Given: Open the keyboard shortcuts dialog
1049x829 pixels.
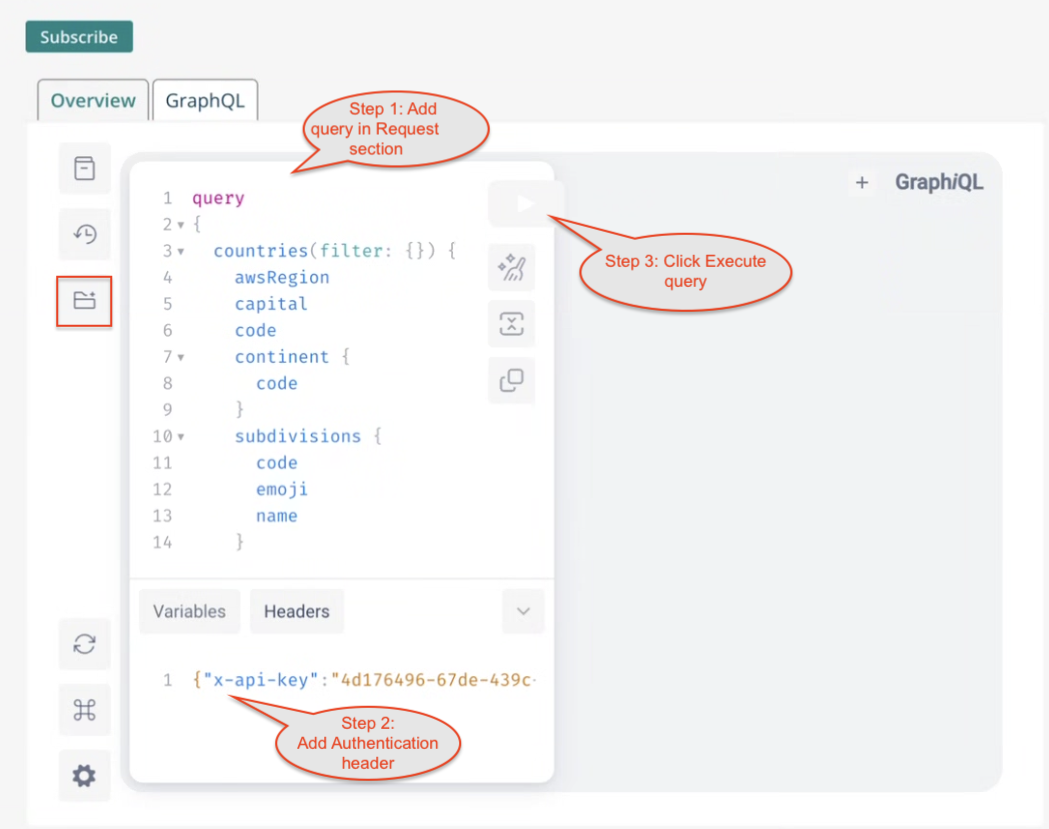Looking at the screenshot, I should [85, 710].
